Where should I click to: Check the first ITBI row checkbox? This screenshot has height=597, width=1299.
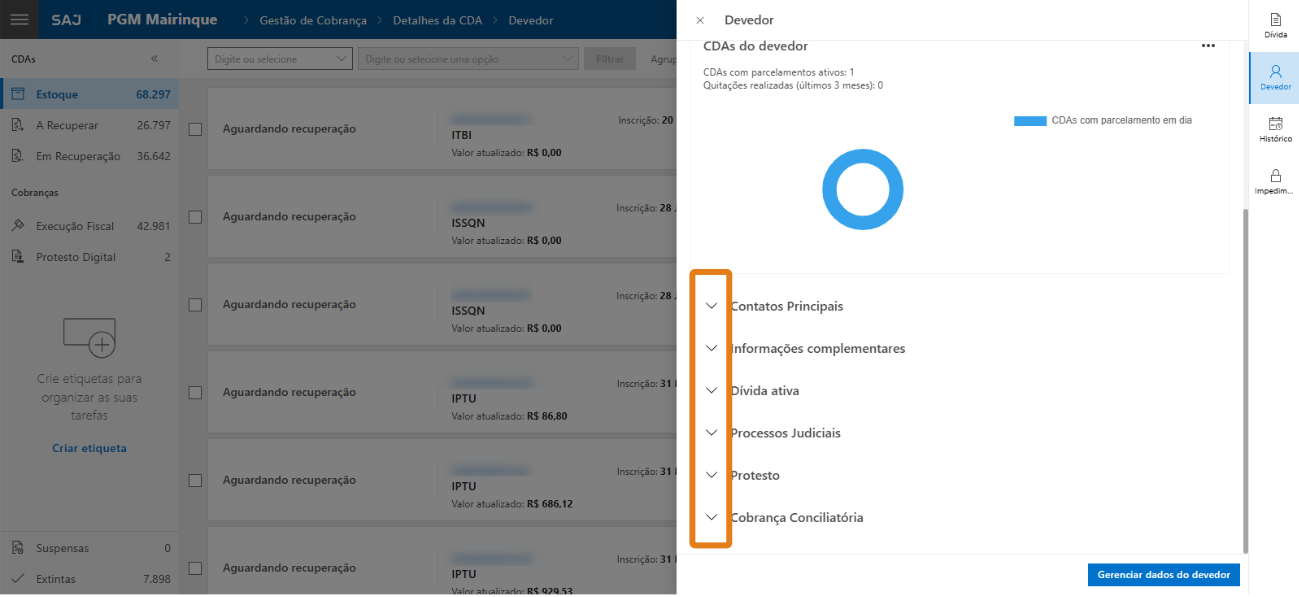point(196,129)
